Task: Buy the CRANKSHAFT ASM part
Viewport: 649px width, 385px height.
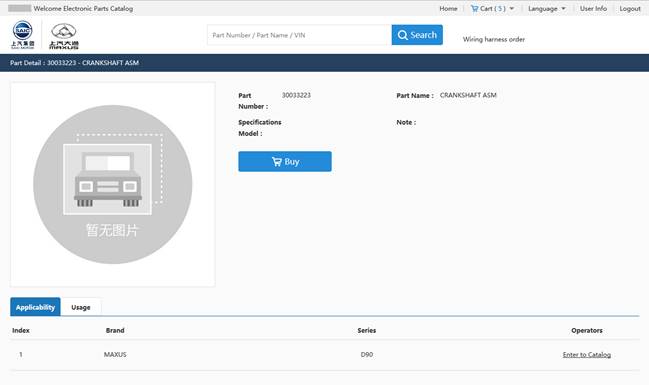Action: [285, 161]
